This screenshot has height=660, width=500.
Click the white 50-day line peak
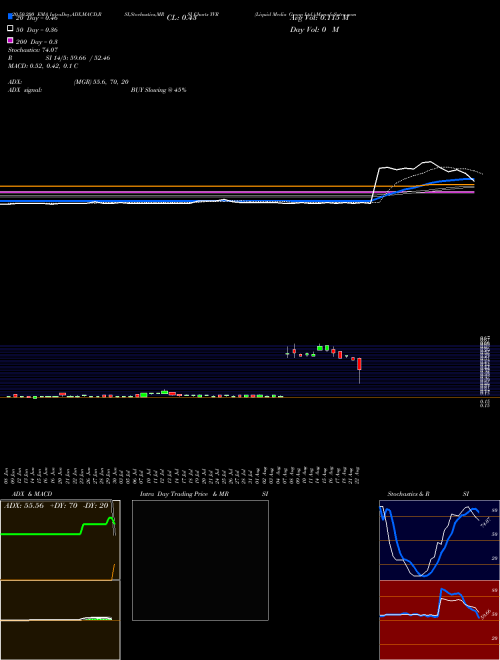pos(428,162)
